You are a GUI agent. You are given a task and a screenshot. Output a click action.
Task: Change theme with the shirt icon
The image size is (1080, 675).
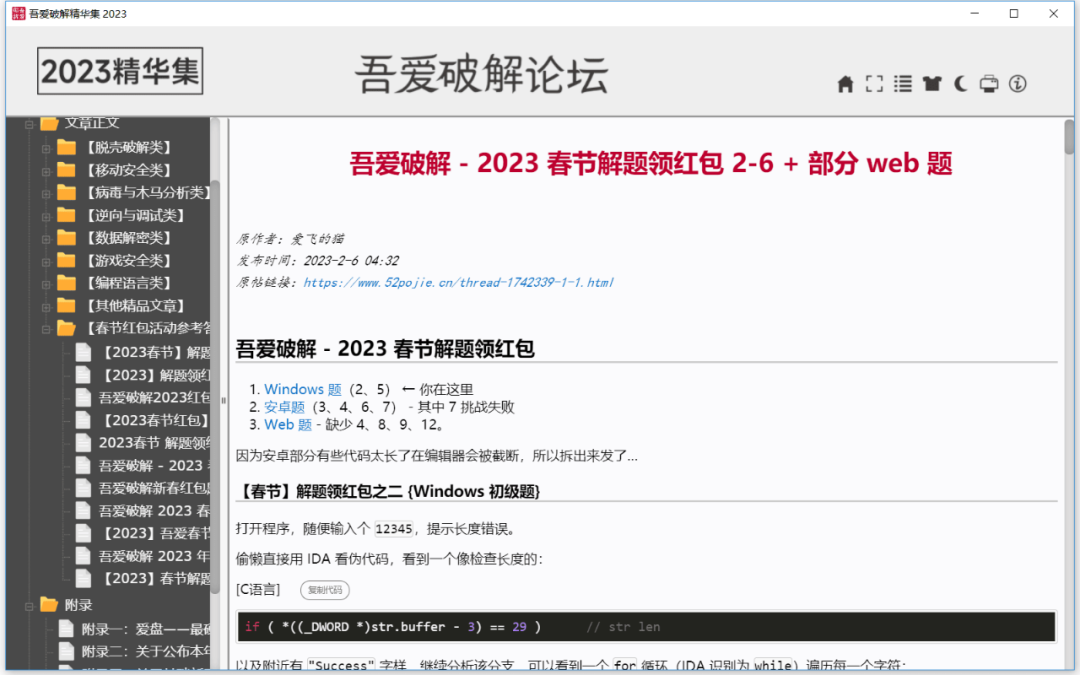coord(932,84)
